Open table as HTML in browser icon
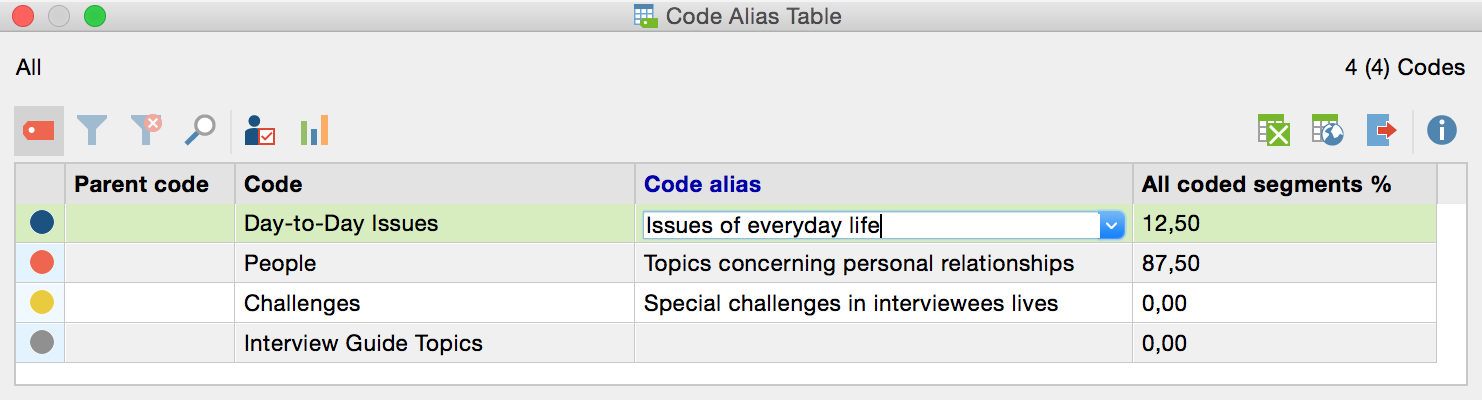Screen dimensions: 1482x400 tap(1327, 130)
